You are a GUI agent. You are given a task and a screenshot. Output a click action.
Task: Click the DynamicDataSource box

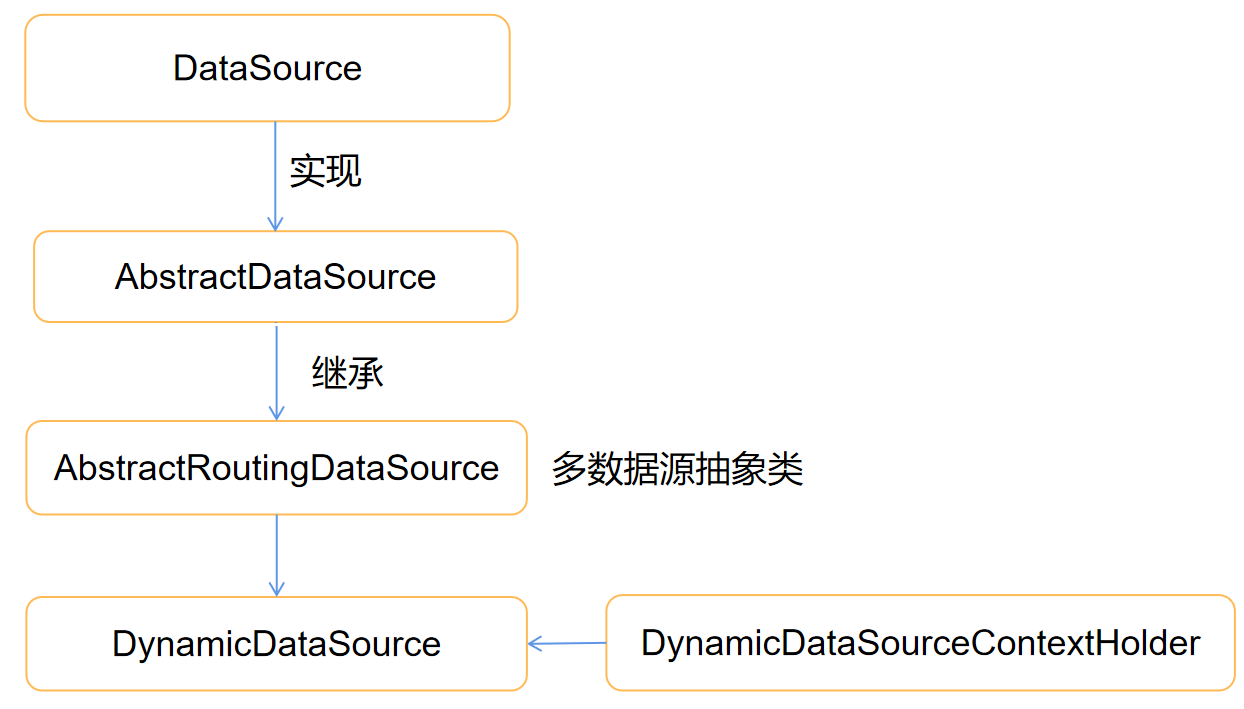(276, 644)
